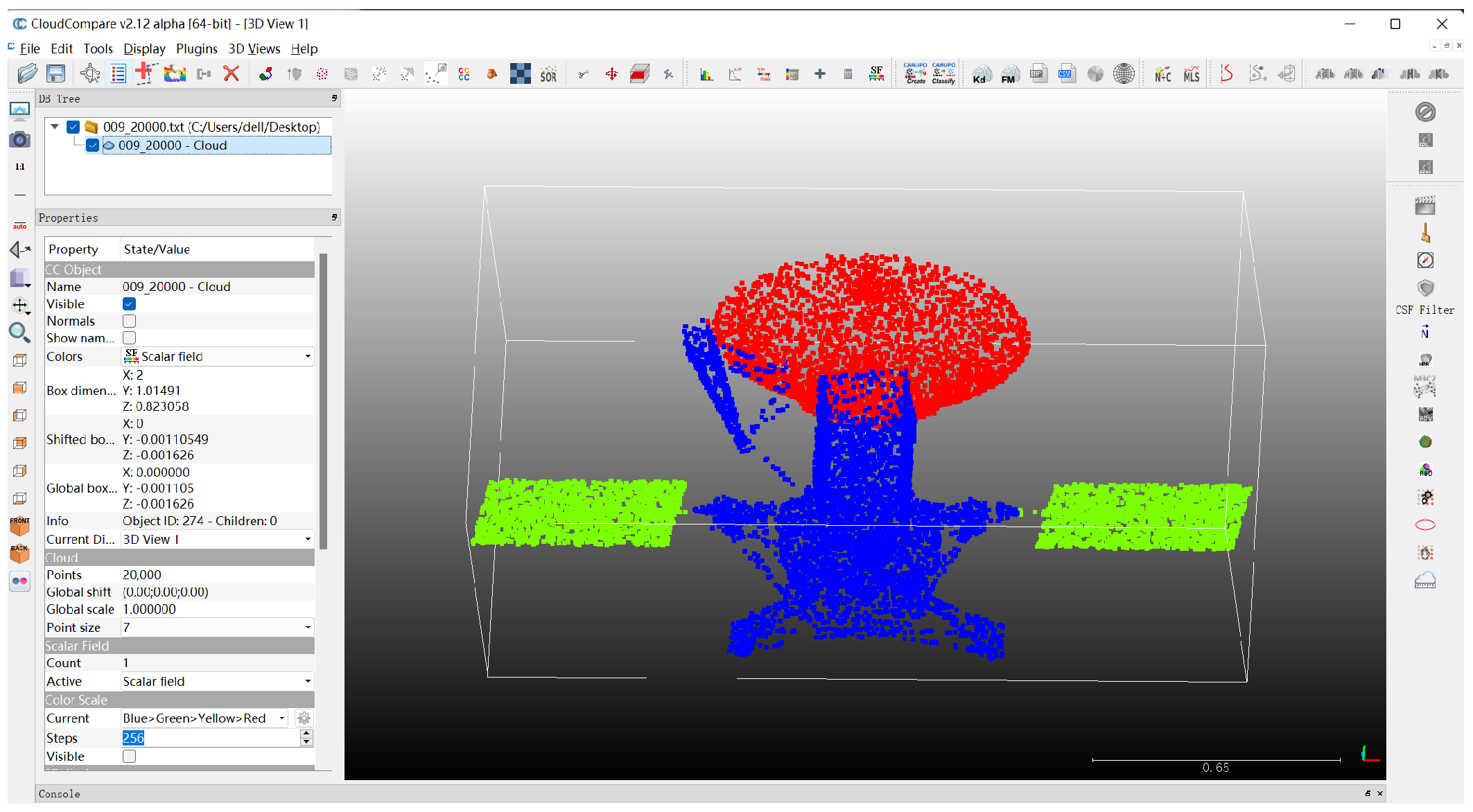Open the Colors Scalar field dropdown
Image resolution: width=1473 pixels, height=812 pixels.
218,357
